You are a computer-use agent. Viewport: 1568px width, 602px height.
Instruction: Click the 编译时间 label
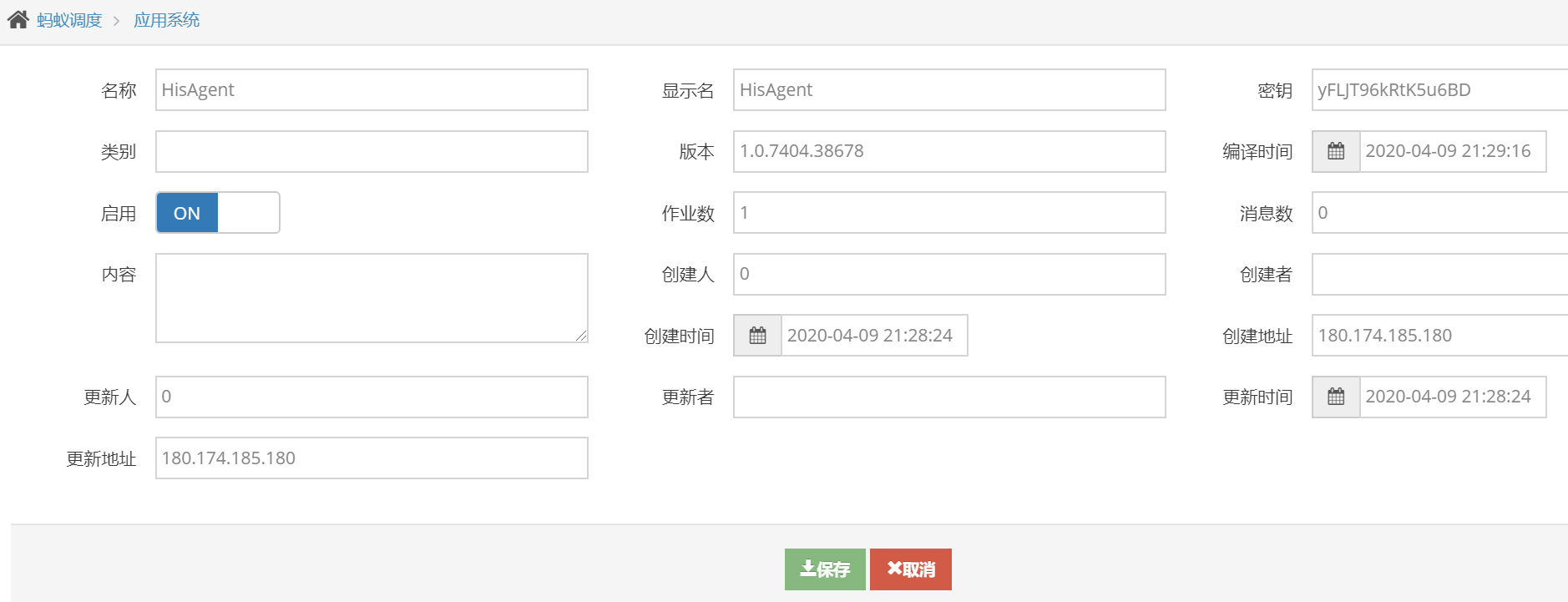1257,152
